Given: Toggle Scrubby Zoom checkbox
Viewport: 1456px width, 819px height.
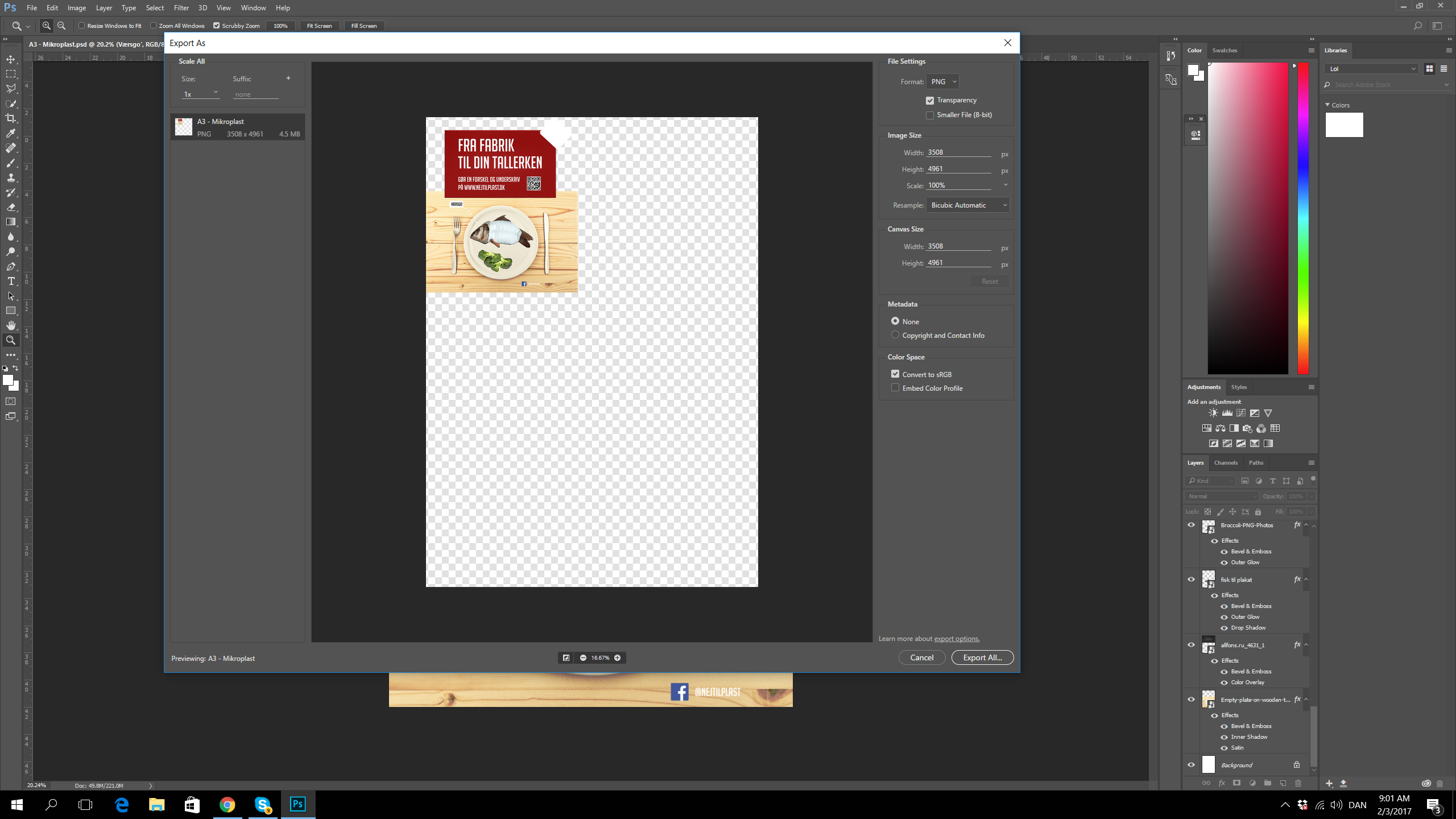Looking at the screenshot, I should [x=217, y=26].
